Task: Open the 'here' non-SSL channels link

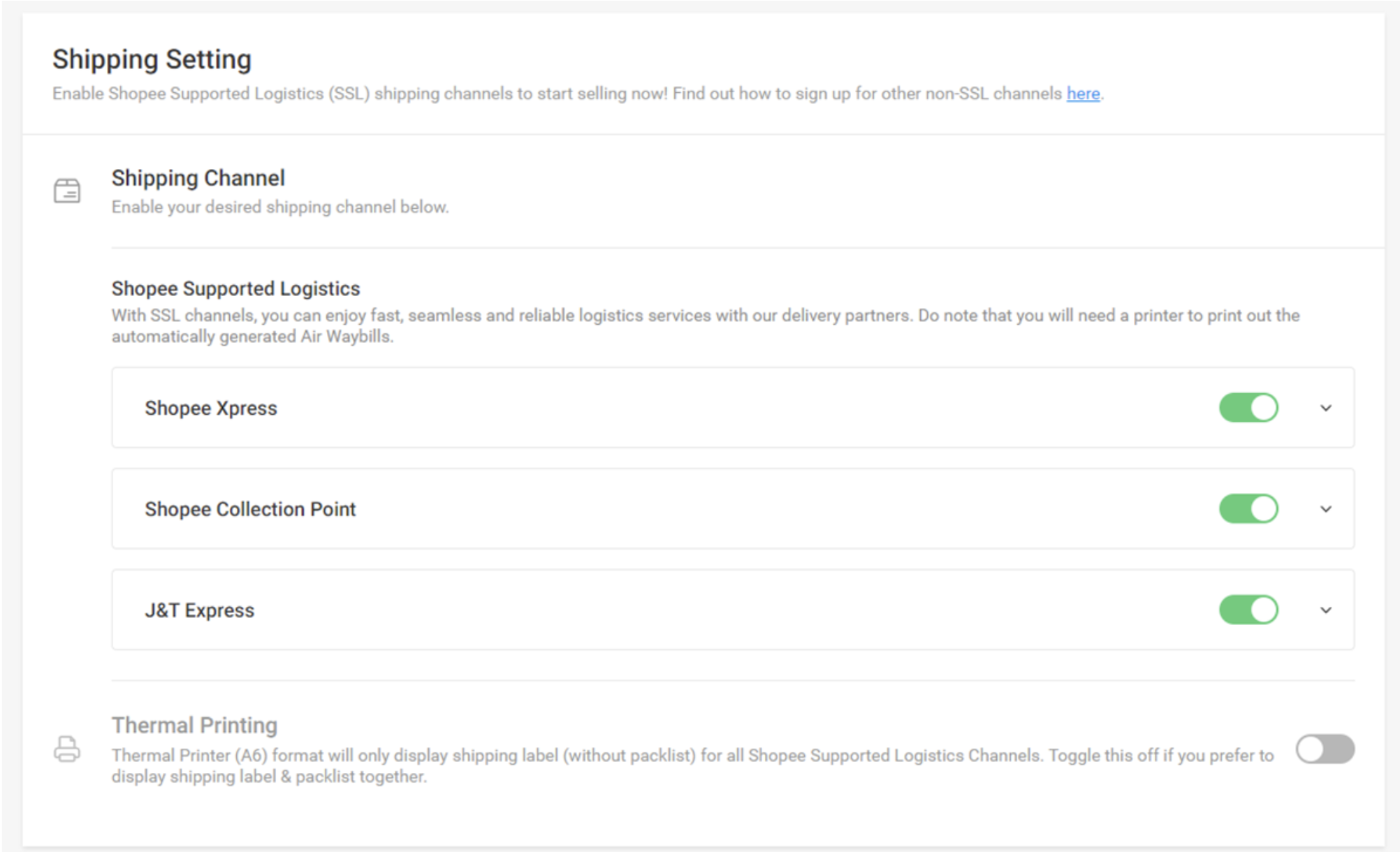Action: click(1083, 94)
